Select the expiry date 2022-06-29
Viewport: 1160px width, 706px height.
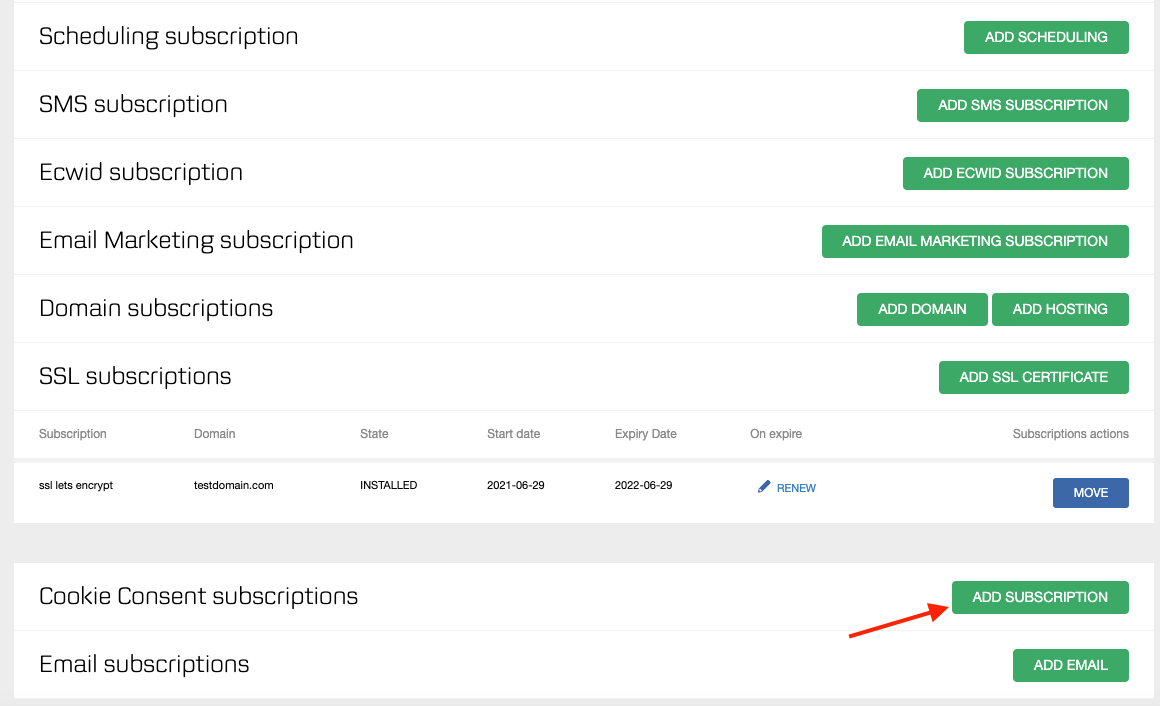tap(644, 485)
